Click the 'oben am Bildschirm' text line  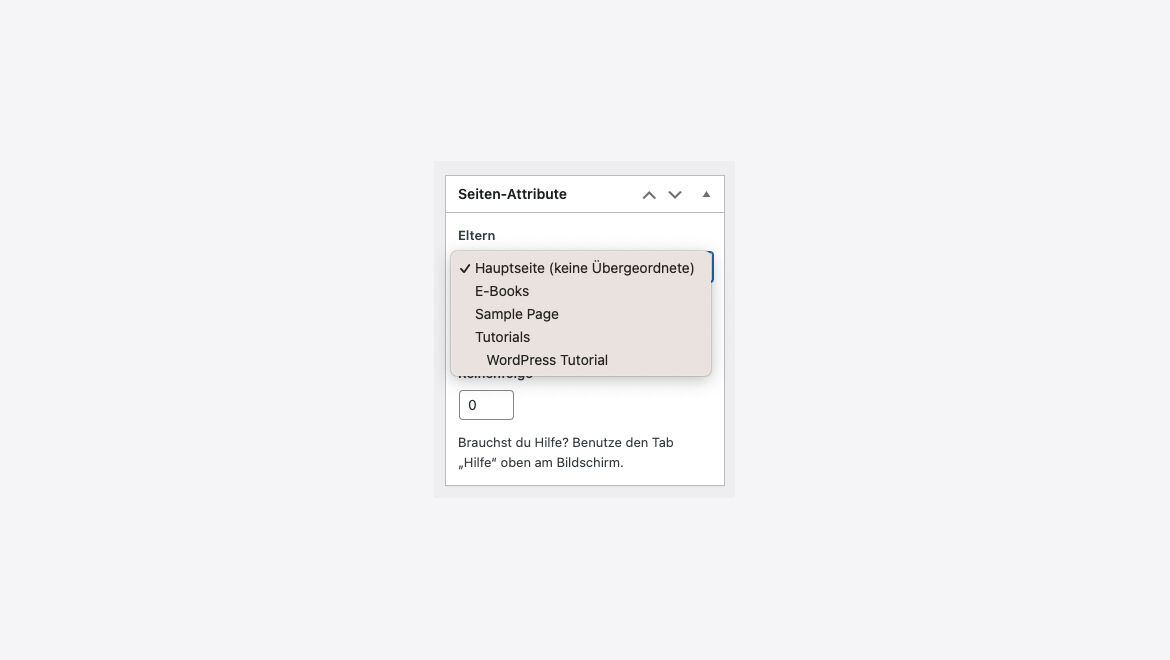click(561, 462)
